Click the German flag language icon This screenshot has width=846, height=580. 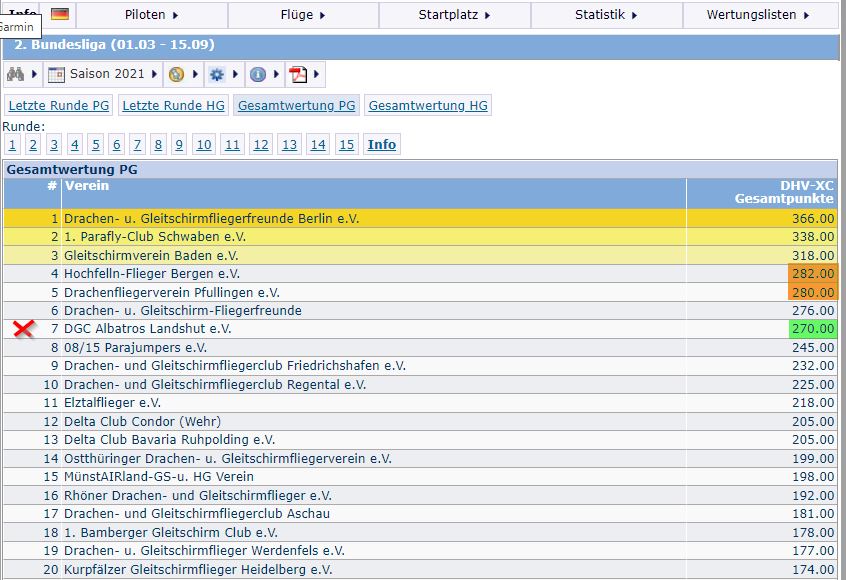pyautogui.click(x=60, y=15)
